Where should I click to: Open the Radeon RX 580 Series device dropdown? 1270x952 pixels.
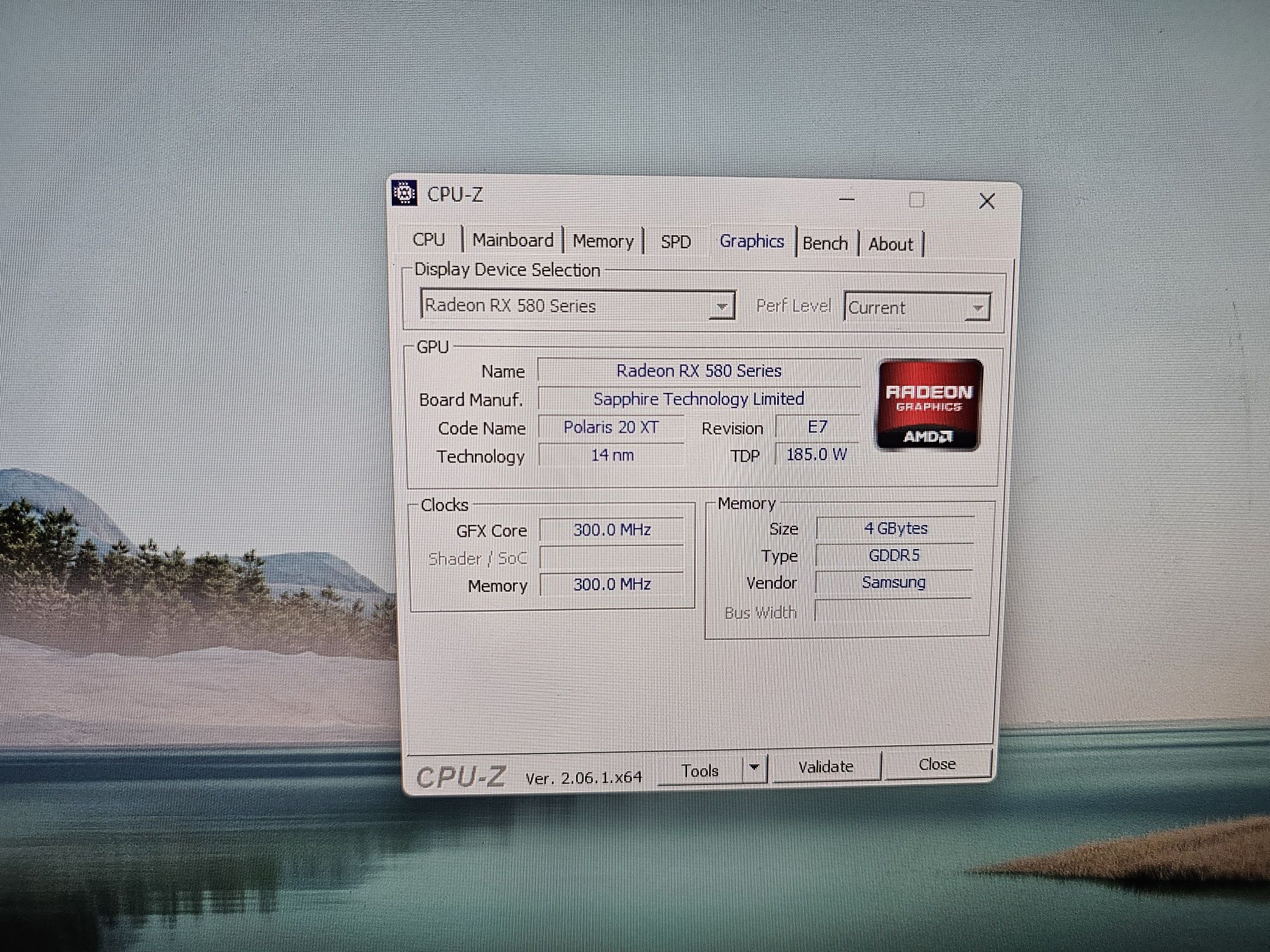[578, 305]
